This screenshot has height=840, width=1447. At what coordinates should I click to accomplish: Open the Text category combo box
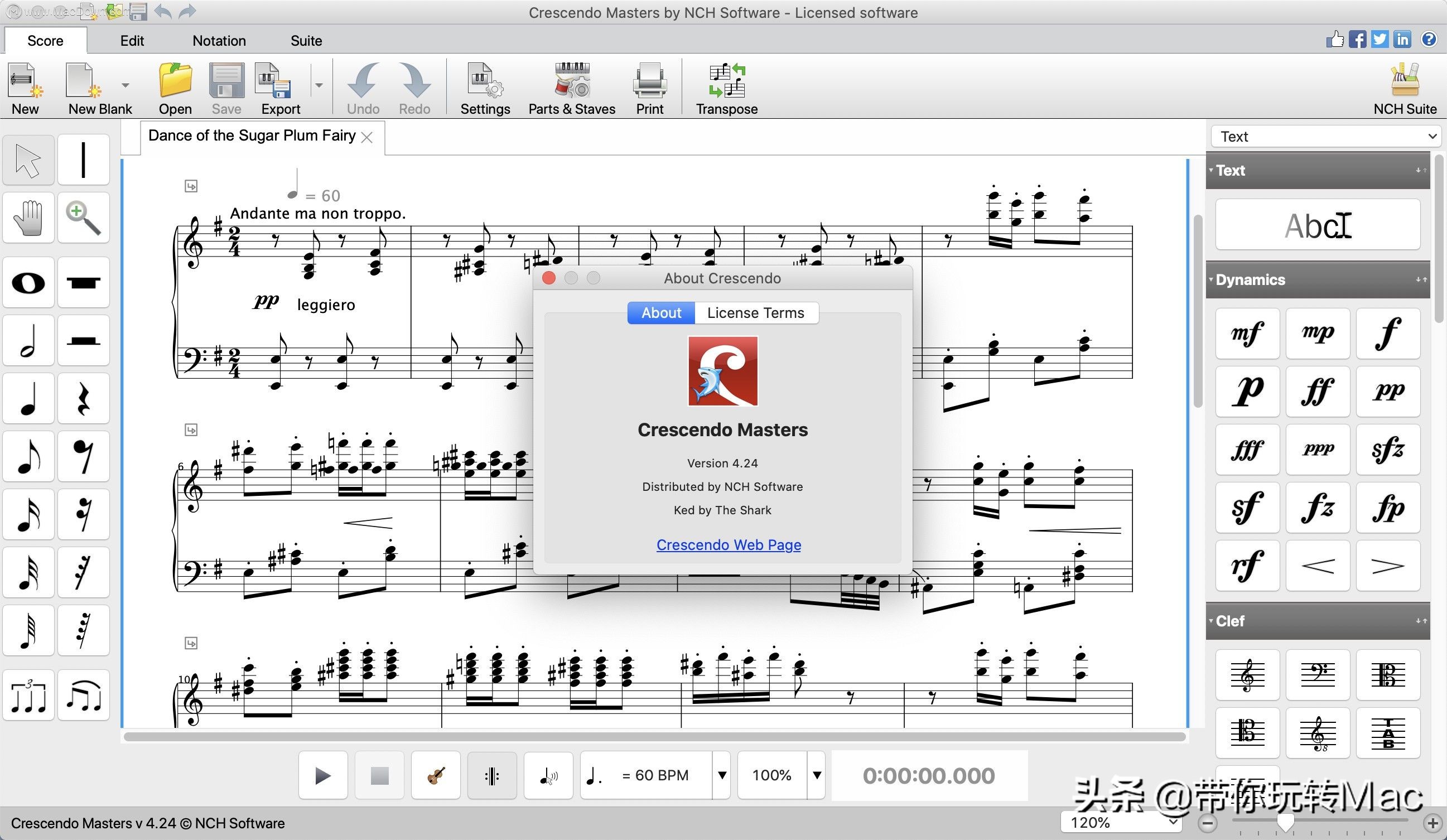coord(1325,137)
